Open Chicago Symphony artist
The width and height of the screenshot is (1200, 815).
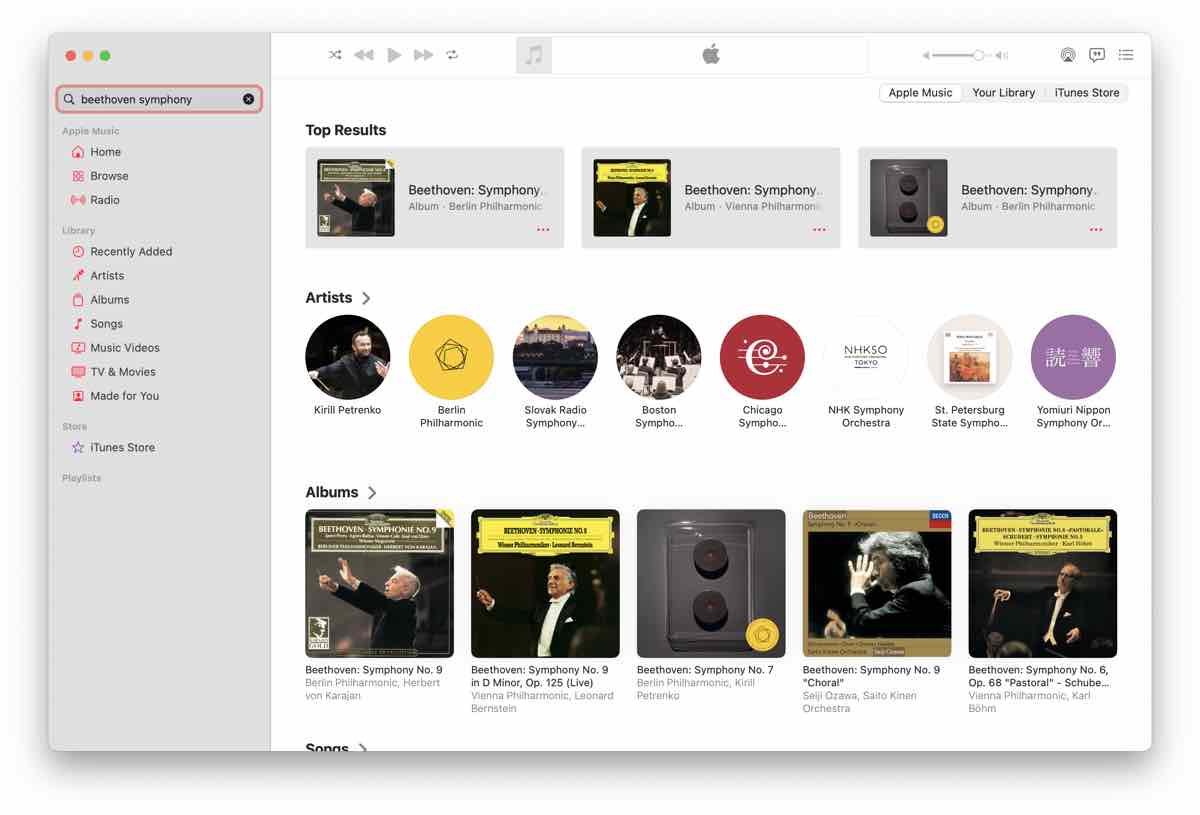point(762,357)
